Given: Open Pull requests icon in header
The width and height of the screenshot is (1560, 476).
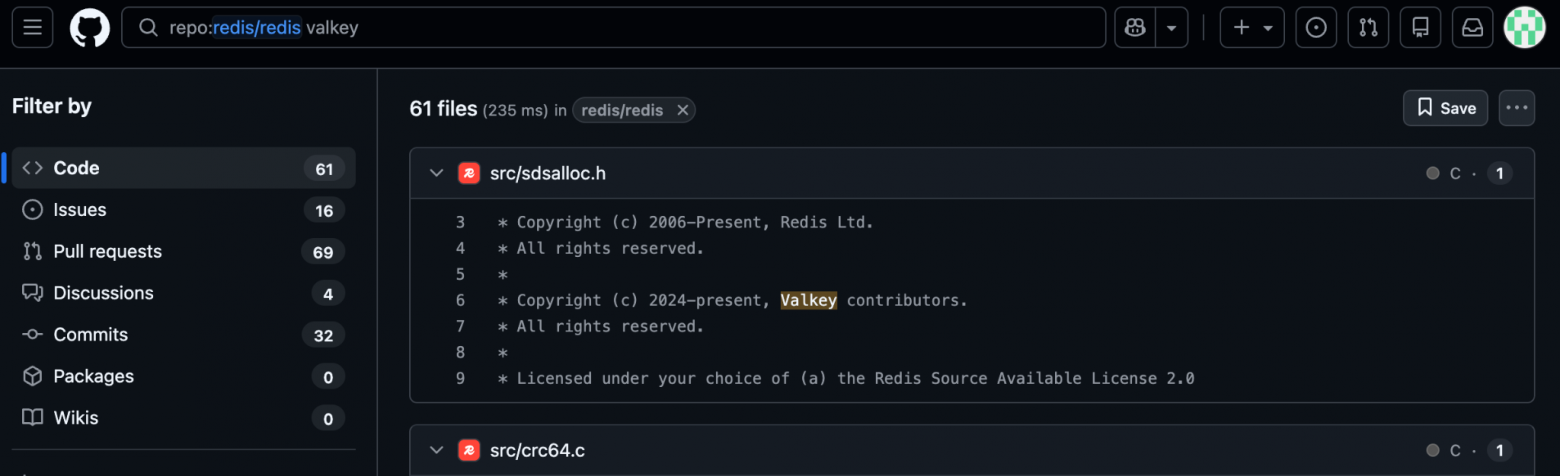Looking at the screenshot, I should [x=1368, y=28].
